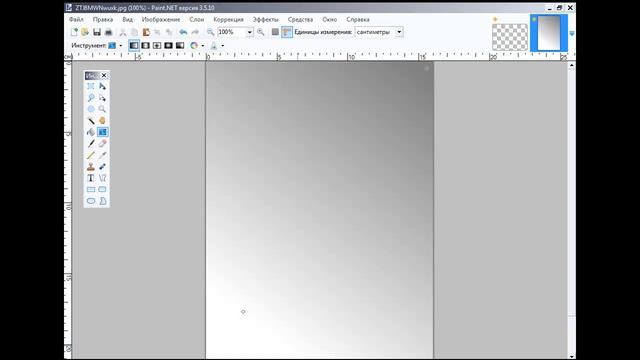Viewport: 640px width, 360px height.
Task: Select the Magic Wand tool
Action: pos(91,120)
